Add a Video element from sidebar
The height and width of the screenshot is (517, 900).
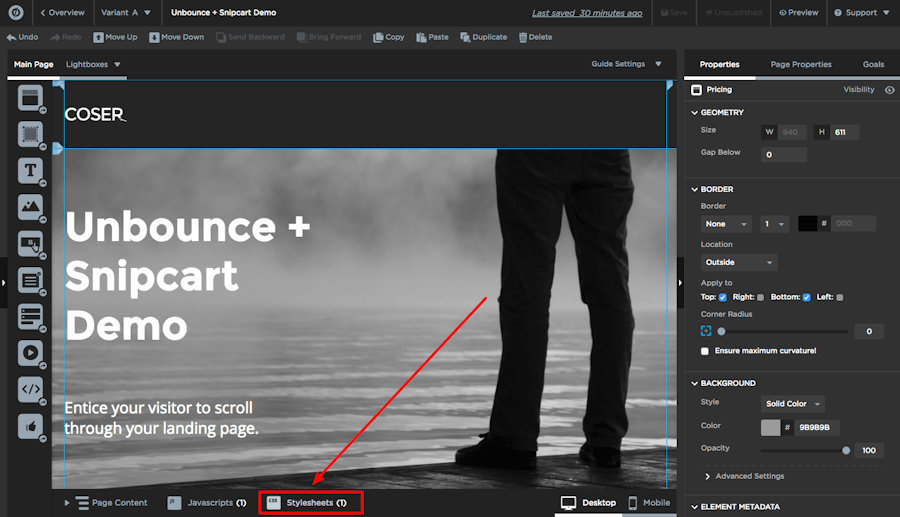[30, 352]
